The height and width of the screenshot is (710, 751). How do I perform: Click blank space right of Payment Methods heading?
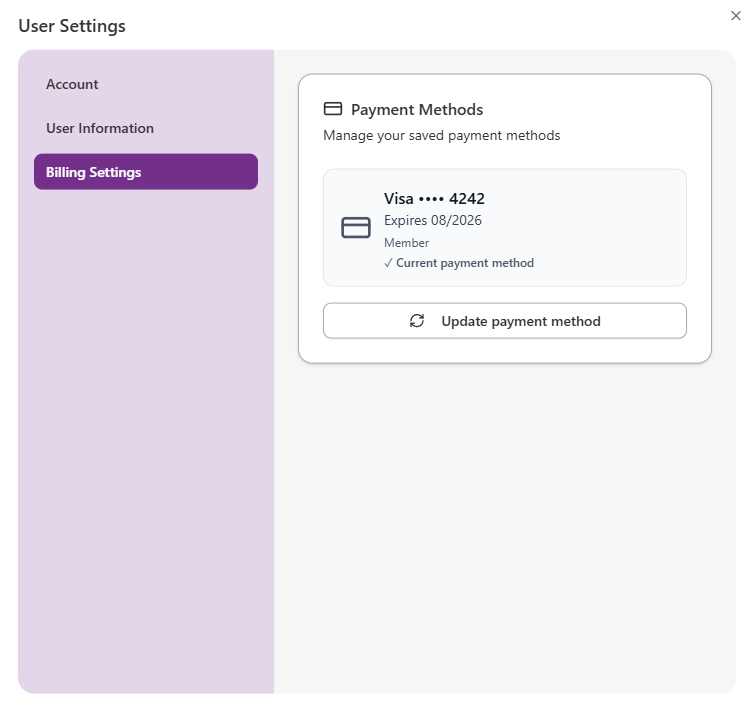600,110
